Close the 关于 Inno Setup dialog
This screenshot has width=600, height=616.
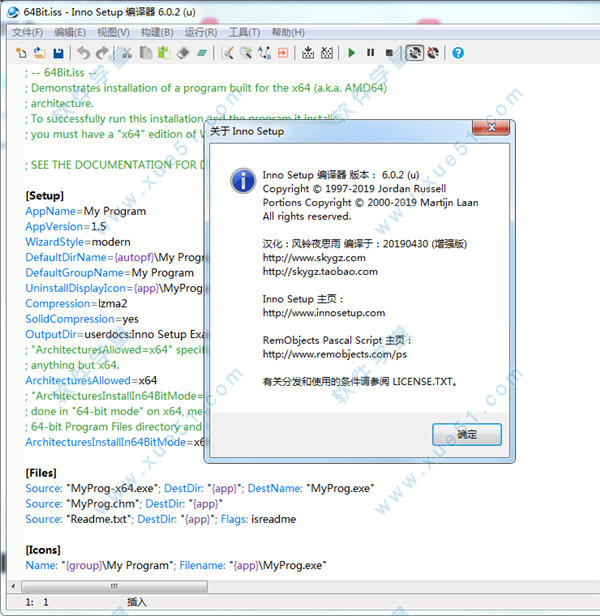click(491, 127)
